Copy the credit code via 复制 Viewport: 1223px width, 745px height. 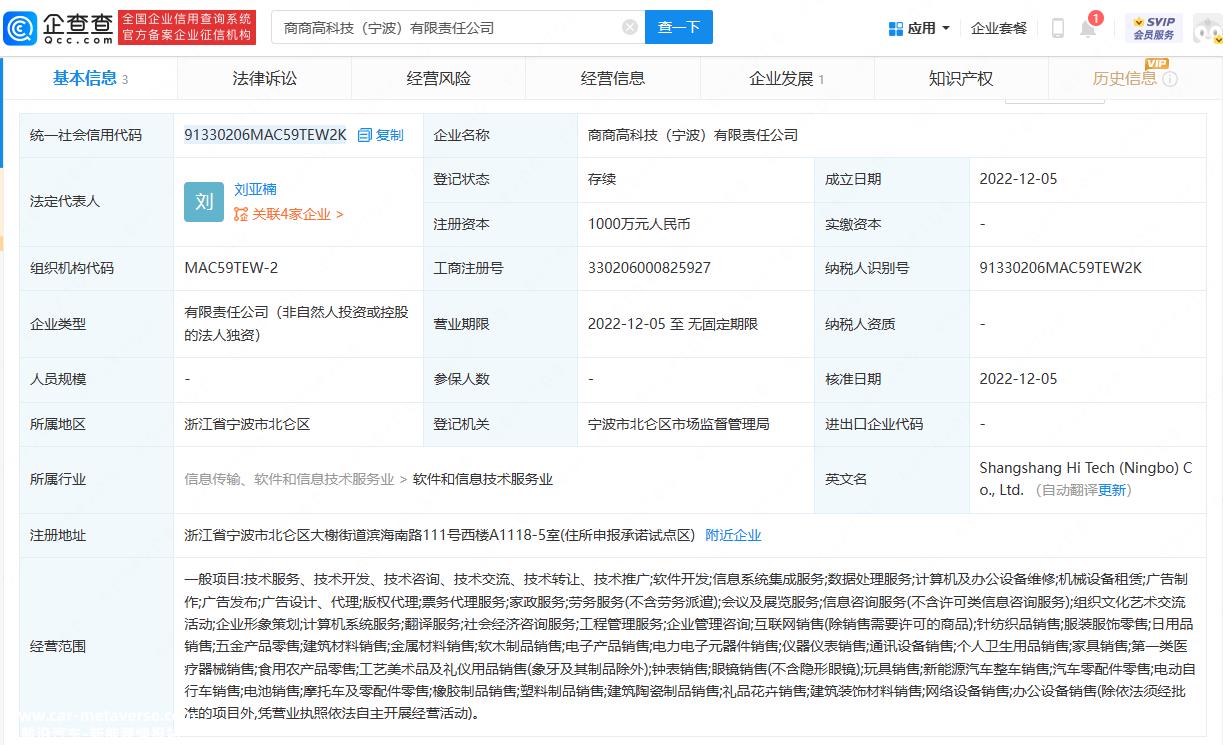coord(381,135)
